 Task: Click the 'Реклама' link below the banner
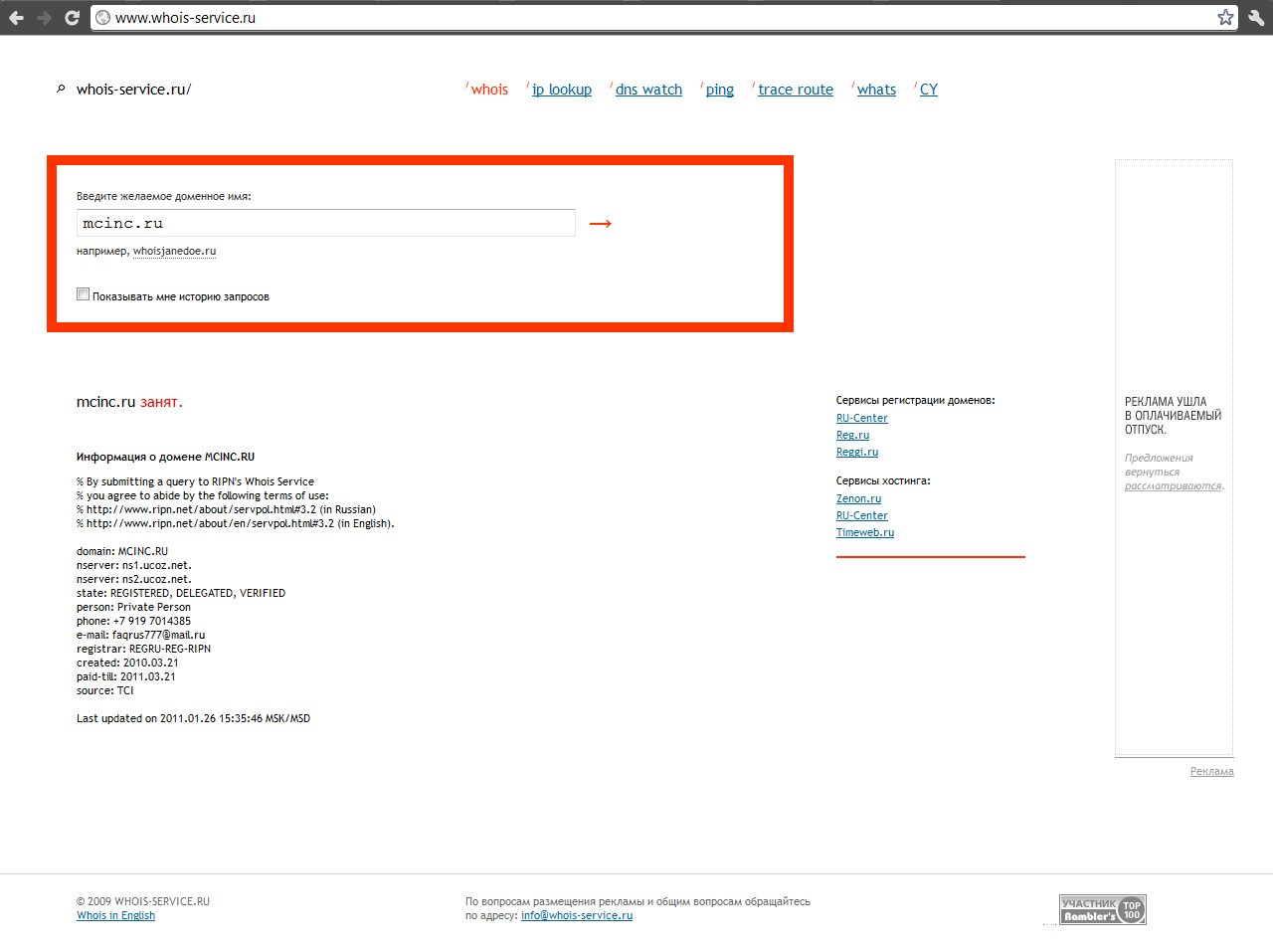(x=1212, y=772)
